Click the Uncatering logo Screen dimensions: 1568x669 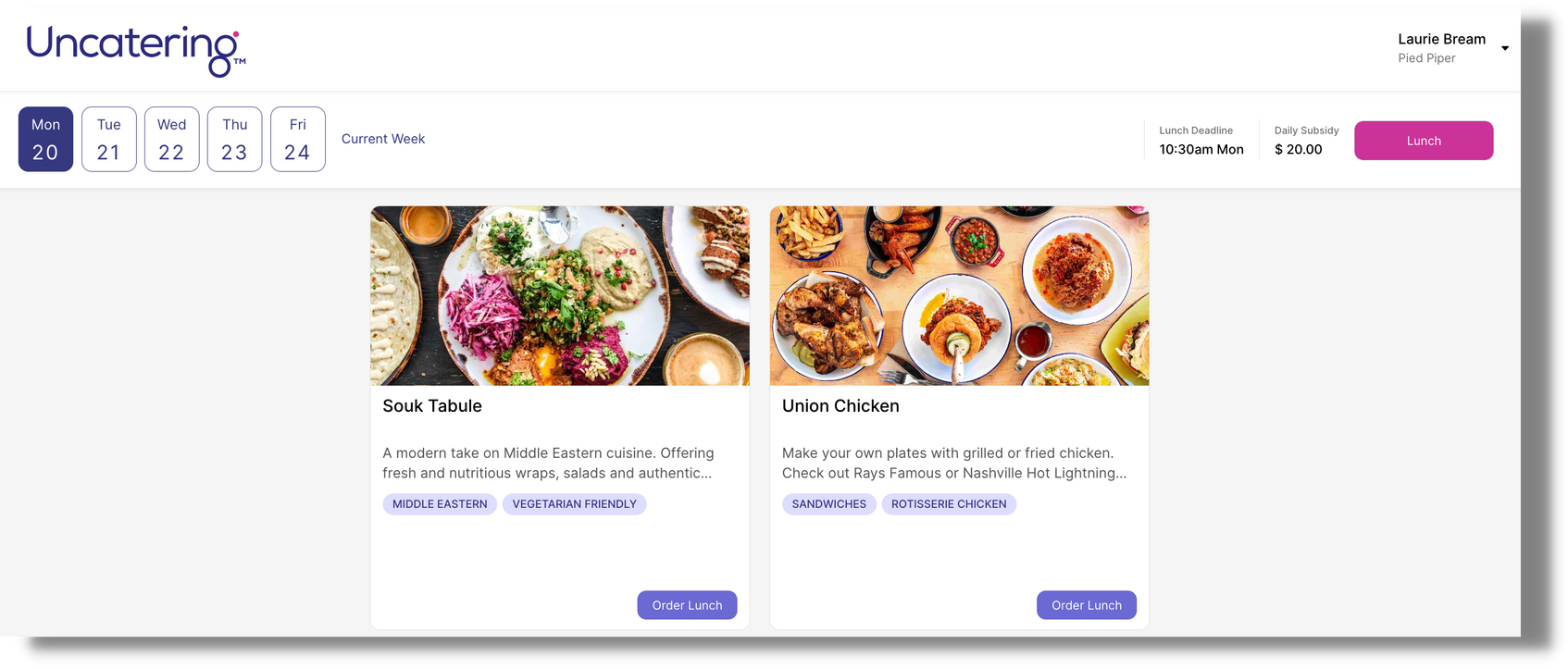point(135,50)
